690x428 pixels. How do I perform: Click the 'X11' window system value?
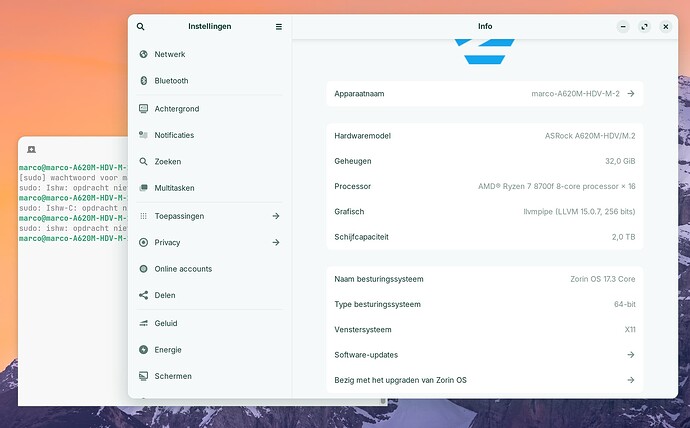tap(630, 329)
